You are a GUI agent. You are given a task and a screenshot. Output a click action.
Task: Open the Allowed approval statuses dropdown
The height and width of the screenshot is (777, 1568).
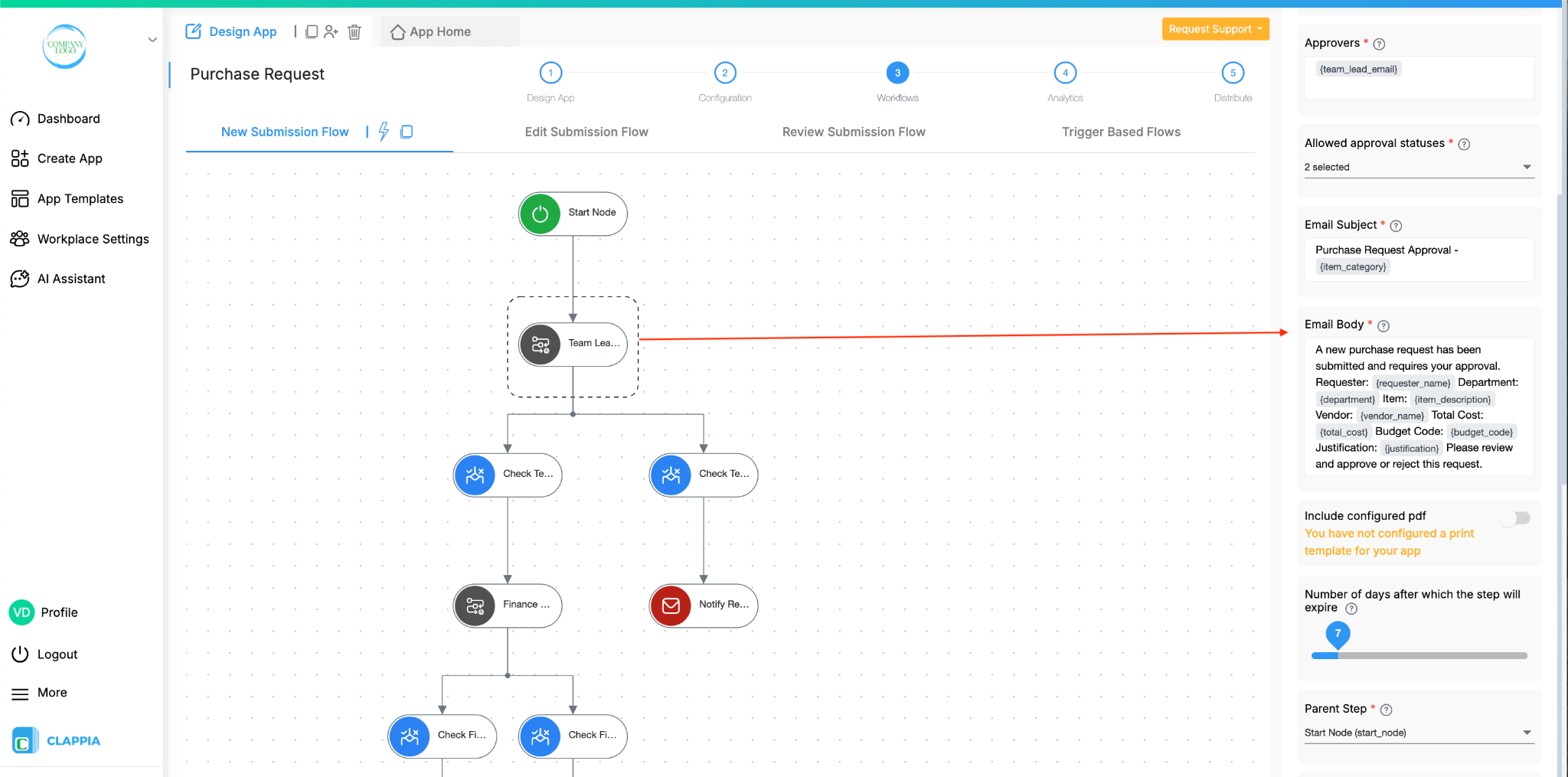[x=1417, y=167]
